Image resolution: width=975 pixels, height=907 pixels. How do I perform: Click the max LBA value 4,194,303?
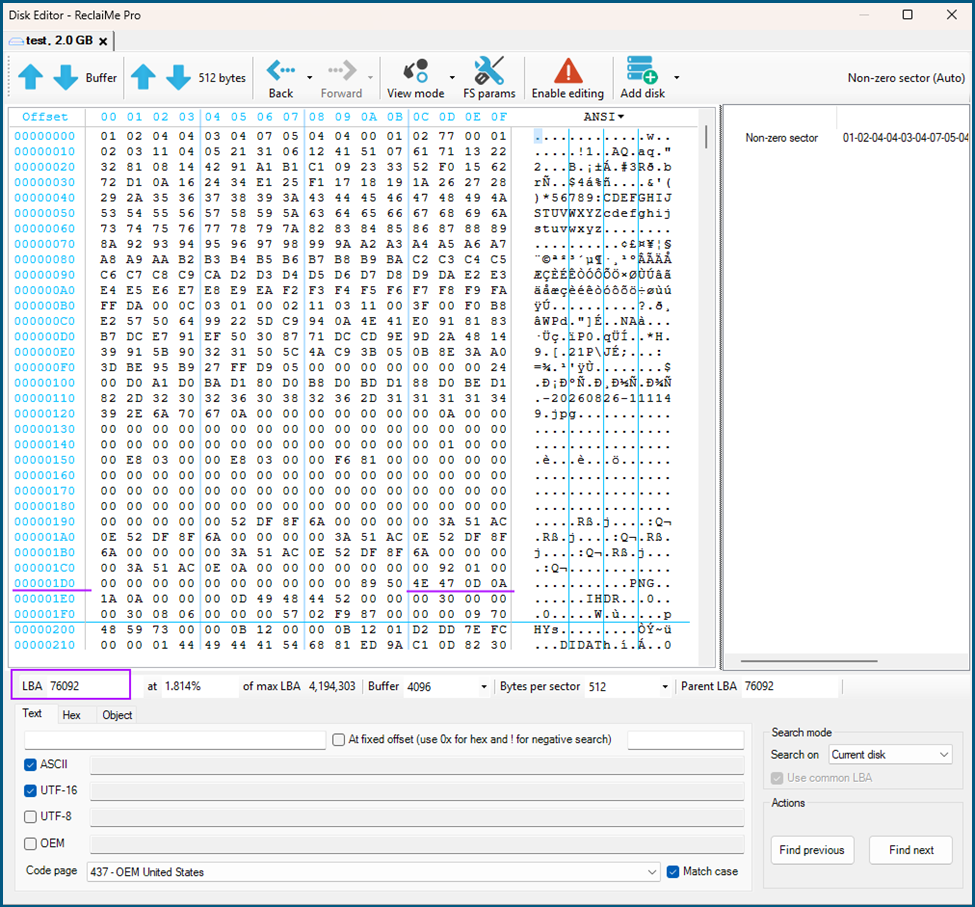(x=332, y=686)
